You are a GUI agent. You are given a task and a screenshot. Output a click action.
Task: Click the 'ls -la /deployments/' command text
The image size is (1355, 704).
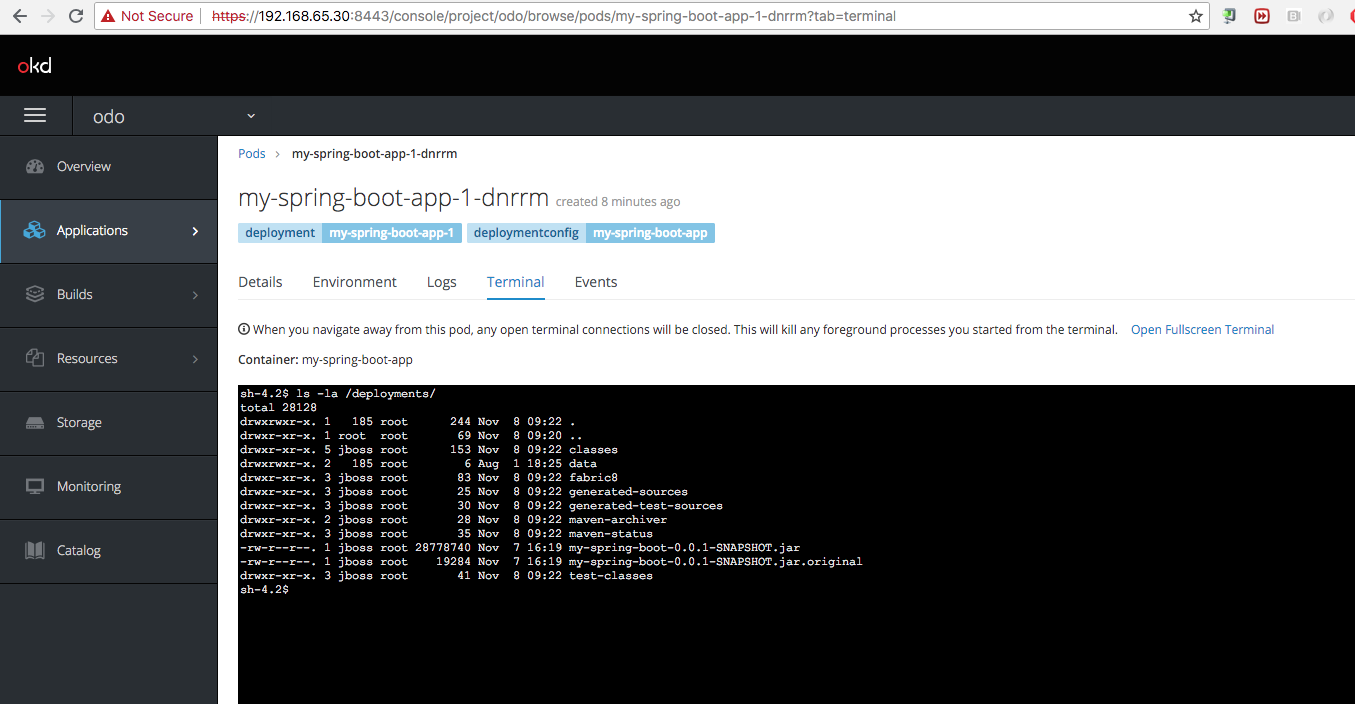click(366, 394)
